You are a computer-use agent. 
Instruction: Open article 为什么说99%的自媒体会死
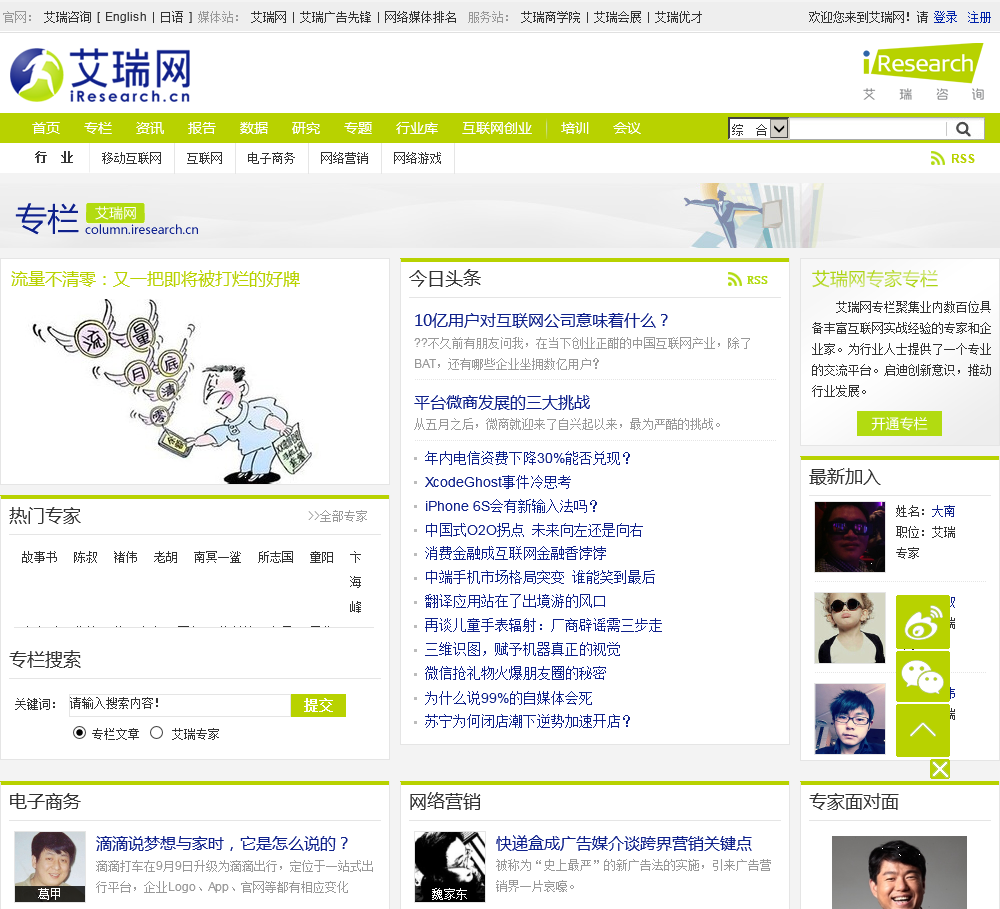pos(508,698)
